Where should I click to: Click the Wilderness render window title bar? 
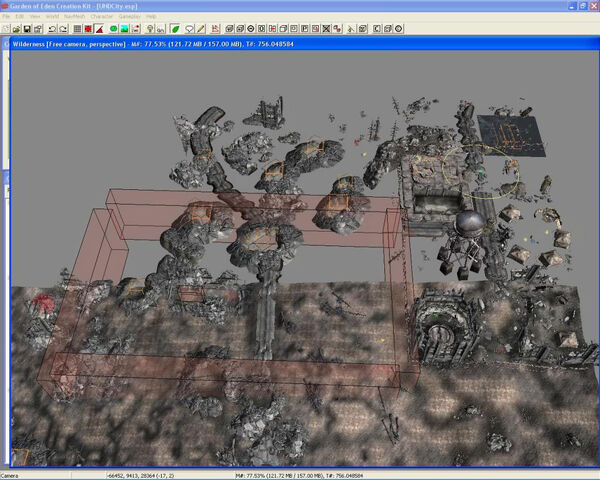tap(305, 44)
